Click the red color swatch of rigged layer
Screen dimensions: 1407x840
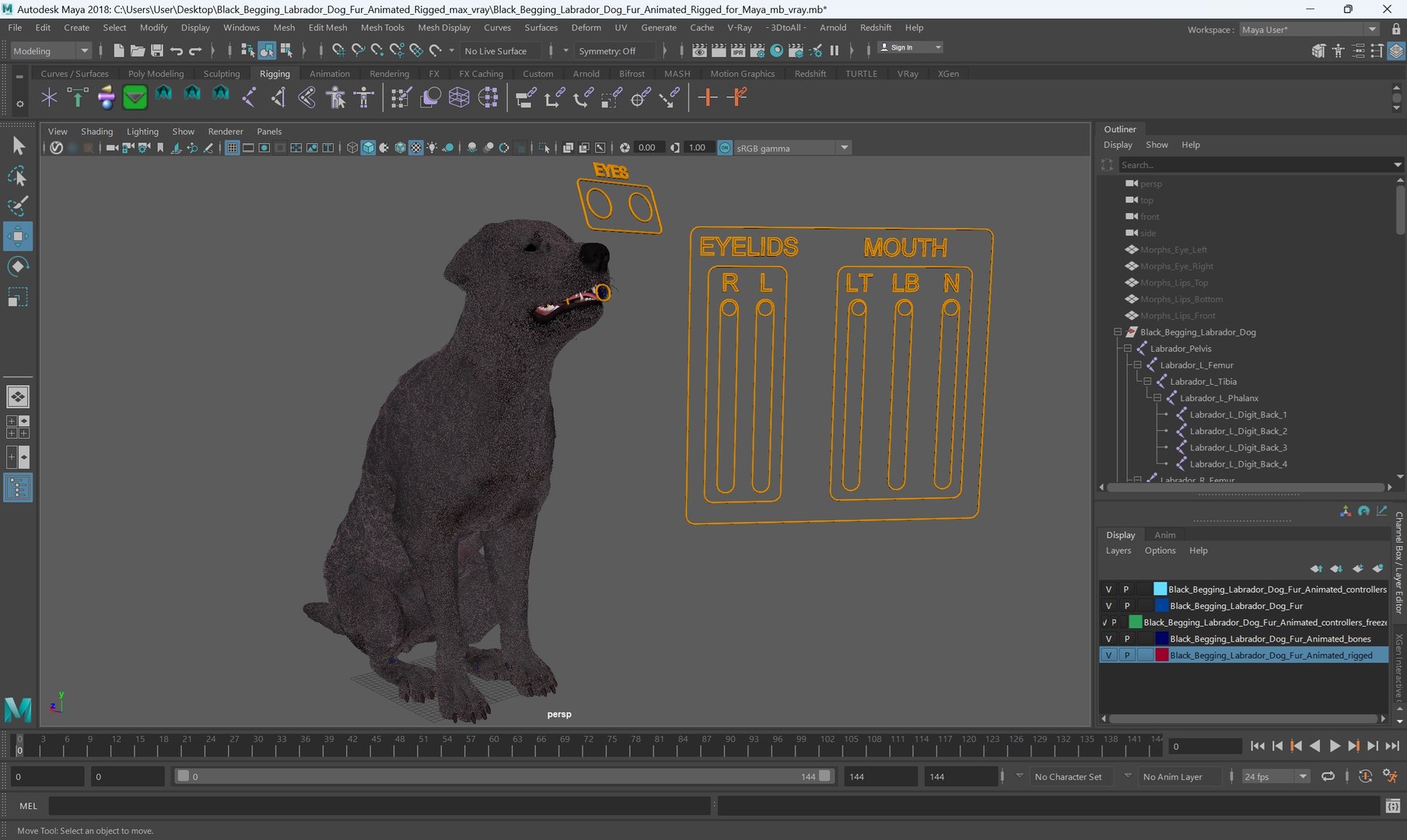1161,655
